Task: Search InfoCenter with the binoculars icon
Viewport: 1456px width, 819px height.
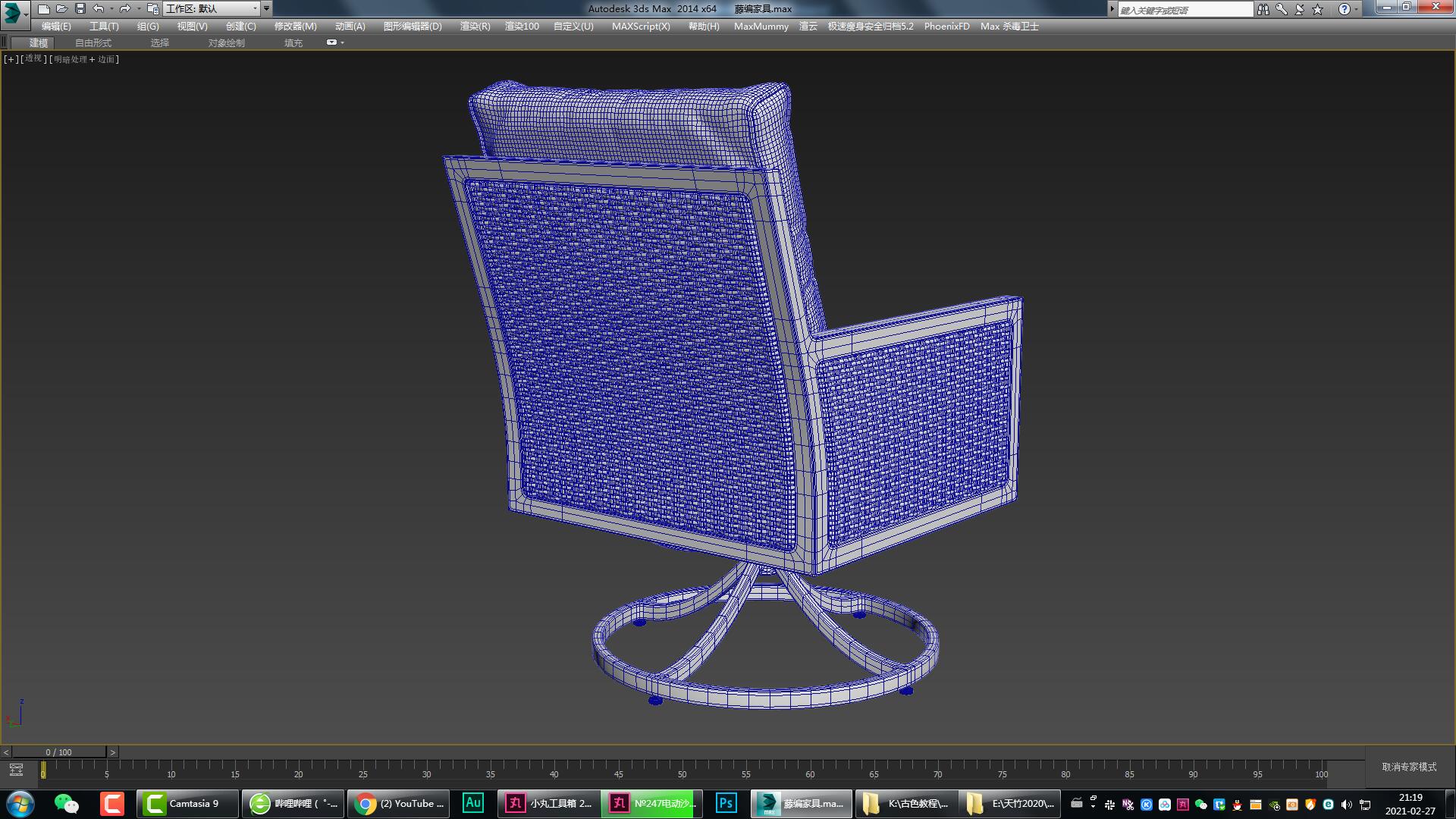Action: click(1263, 8)
